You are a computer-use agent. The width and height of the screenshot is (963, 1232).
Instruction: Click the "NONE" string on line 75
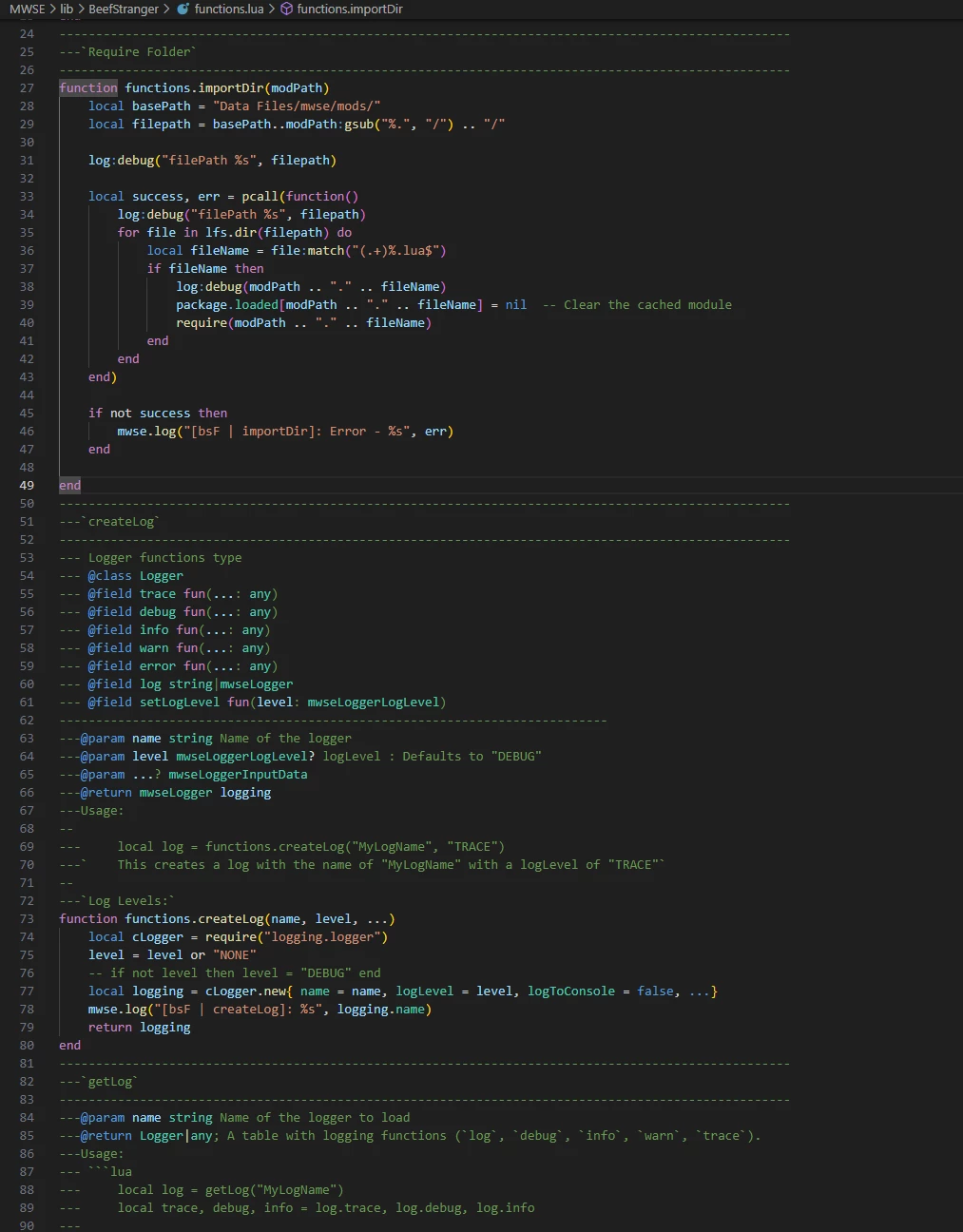tap(235, 955)
